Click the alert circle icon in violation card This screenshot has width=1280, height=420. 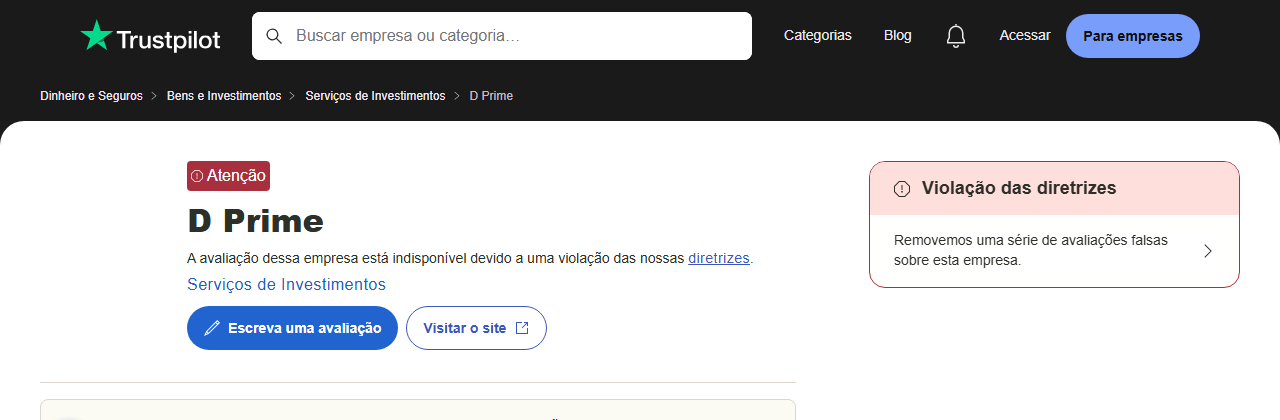point(902,188)
